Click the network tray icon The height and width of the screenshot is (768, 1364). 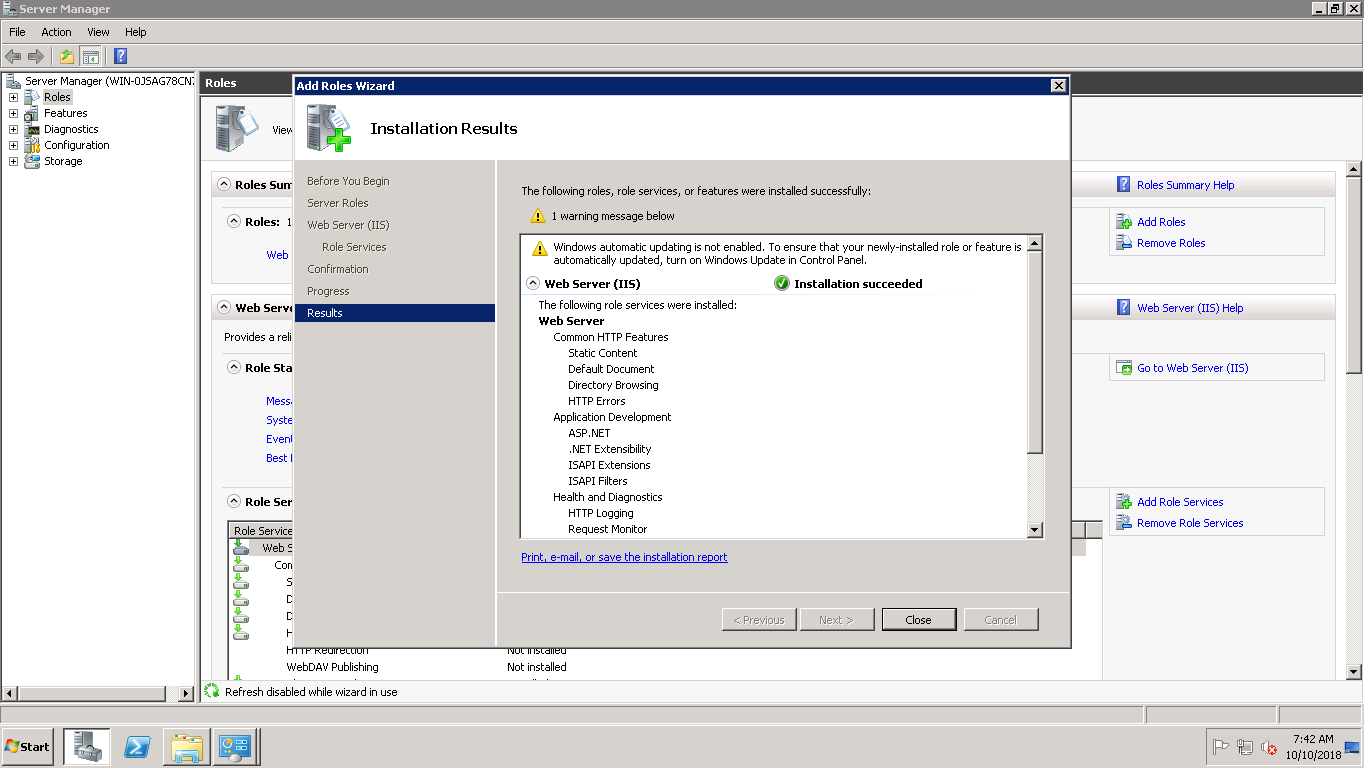click(1245, 747)
